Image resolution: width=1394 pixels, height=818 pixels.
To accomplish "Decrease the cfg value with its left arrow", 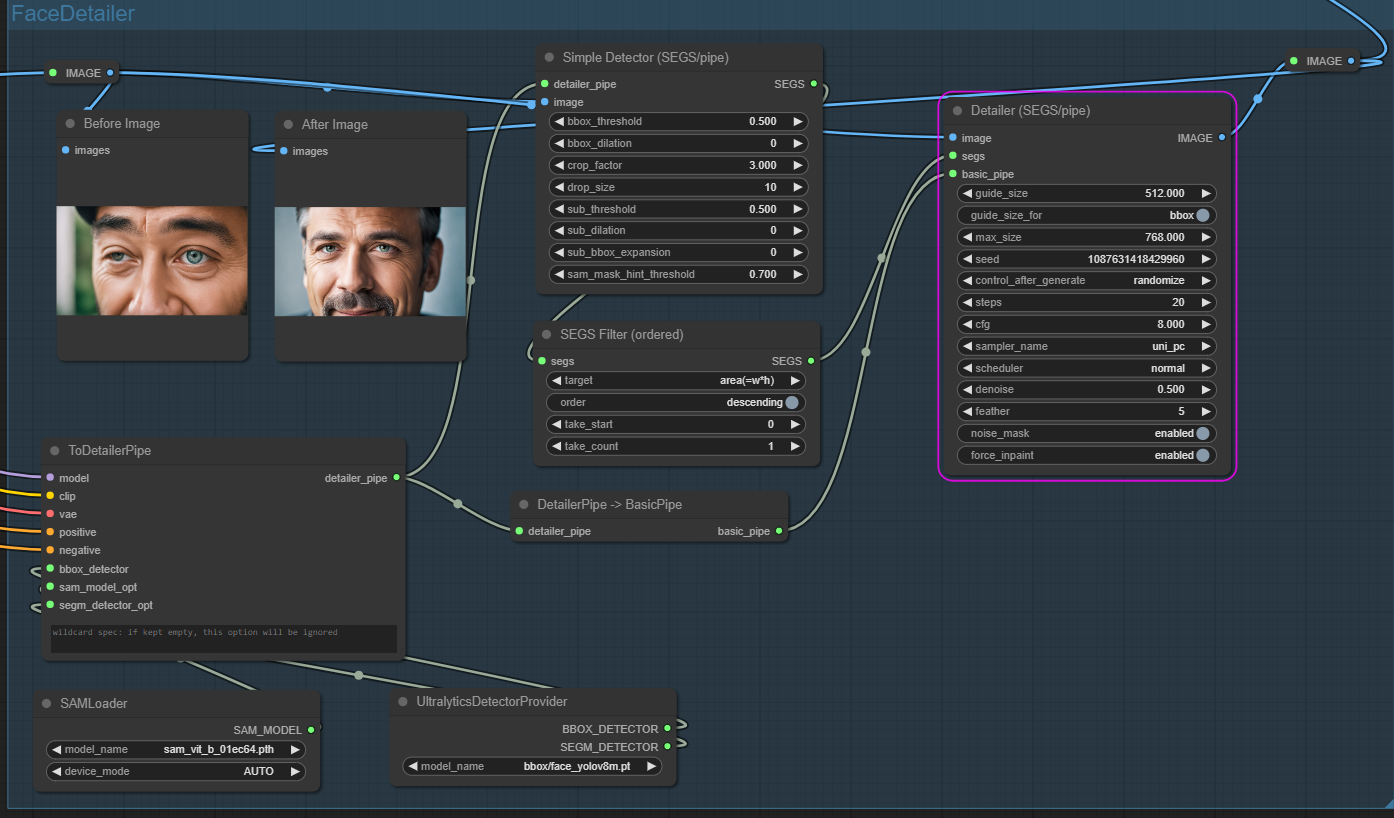I will pyautogui.click(x=966, y=324).
